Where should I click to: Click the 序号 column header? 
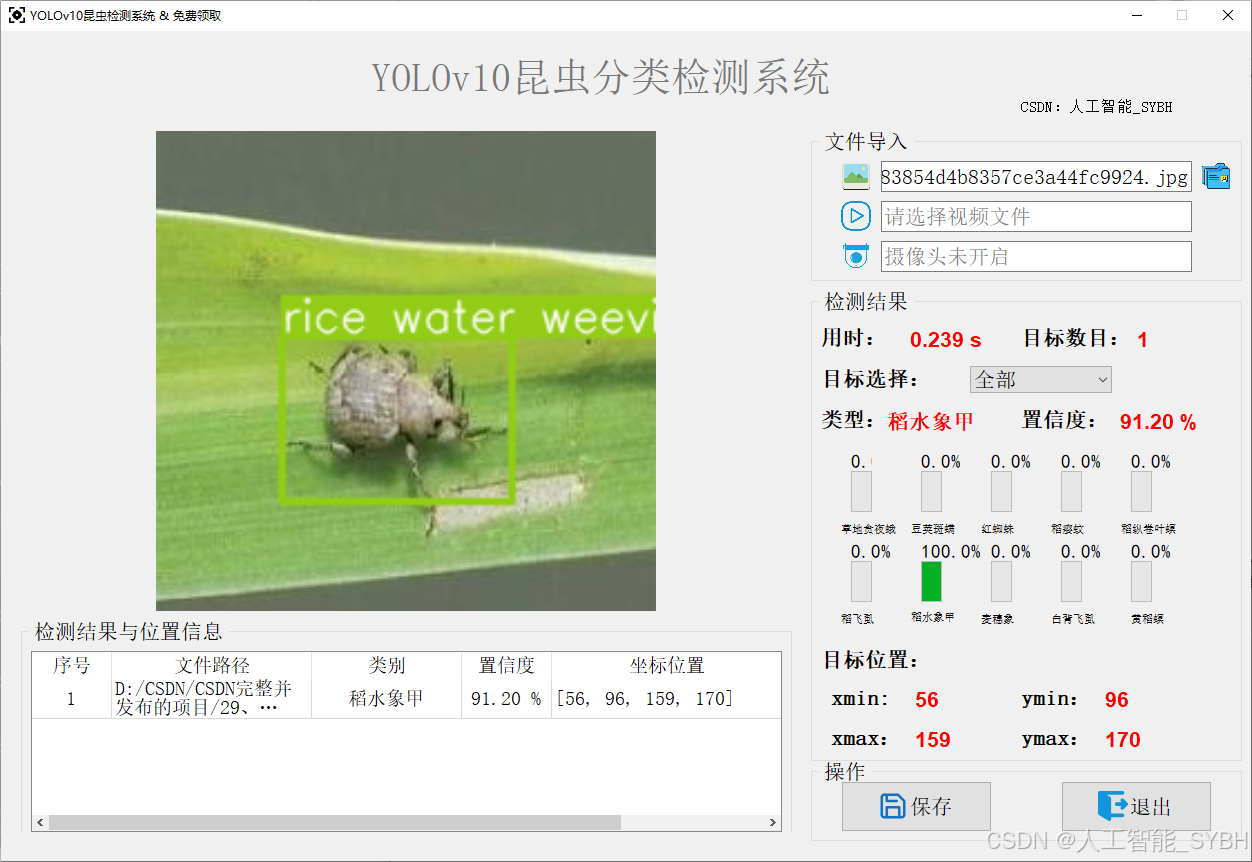pos(72,666)
